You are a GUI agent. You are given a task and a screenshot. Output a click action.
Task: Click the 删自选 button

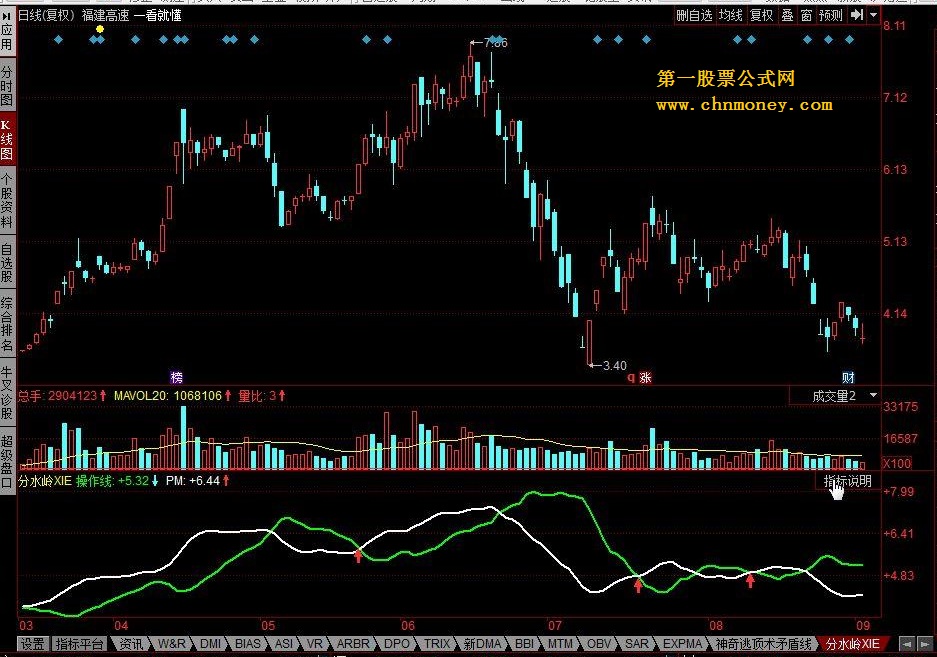(x=694, y=15)
